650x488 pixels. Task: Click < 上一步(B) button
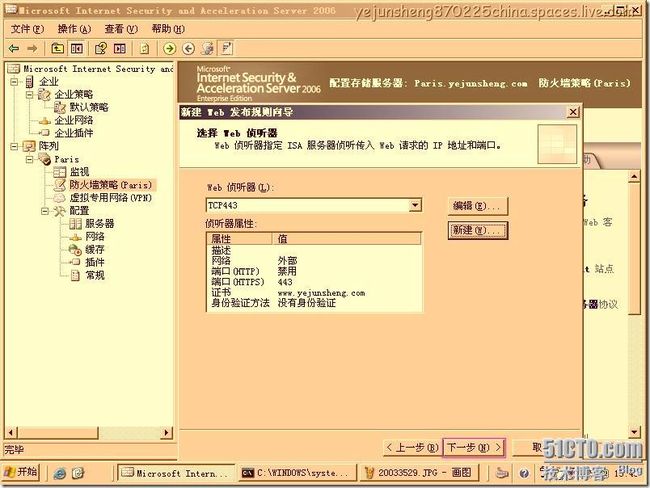[412, 448]
